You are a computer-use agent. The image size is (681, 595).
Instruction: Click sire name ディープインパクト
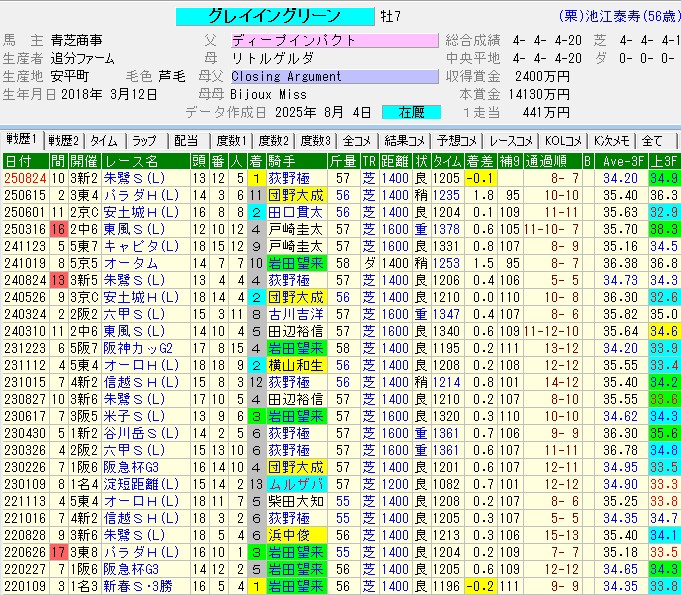[x=333, y=41]
